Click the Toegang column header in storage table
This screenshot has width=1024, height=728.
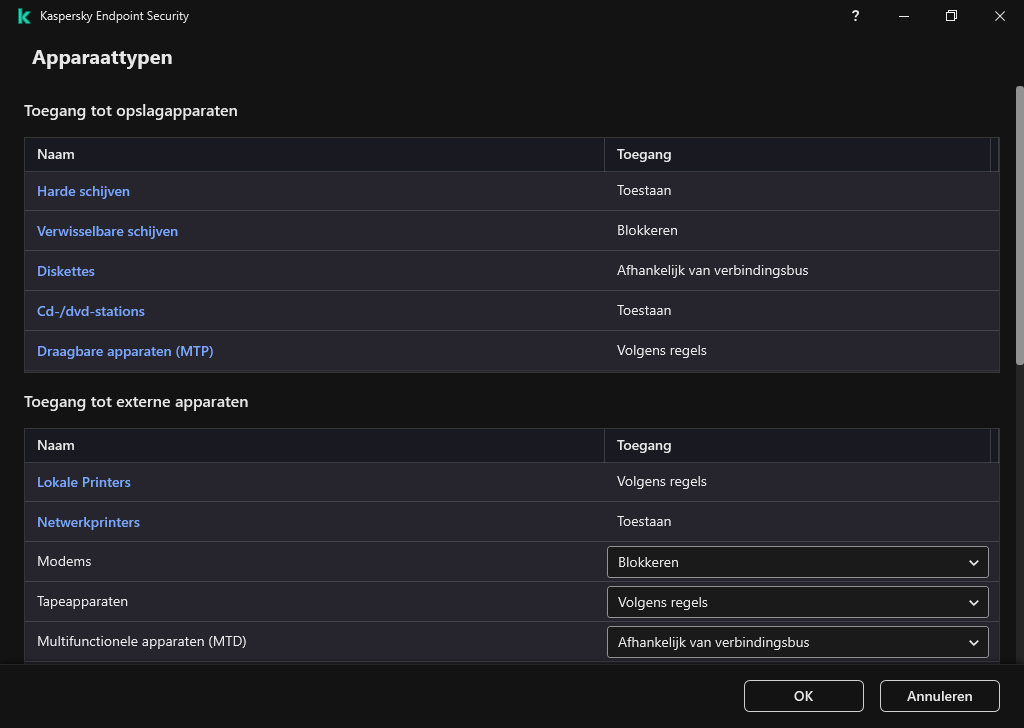[x=642, y=154]
